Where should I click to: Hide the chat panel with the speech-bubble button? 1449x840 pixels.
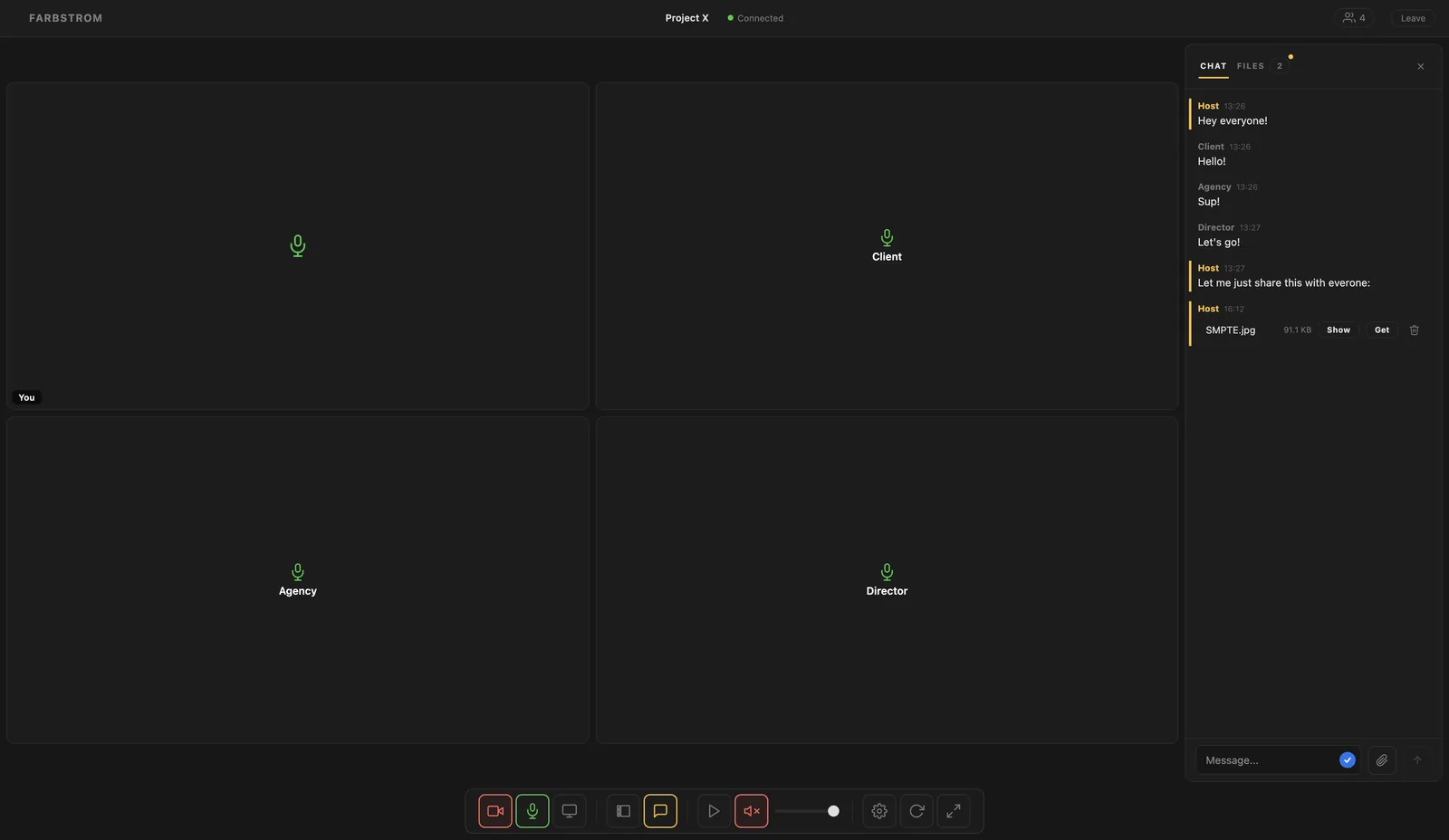(x=660, y=811)
